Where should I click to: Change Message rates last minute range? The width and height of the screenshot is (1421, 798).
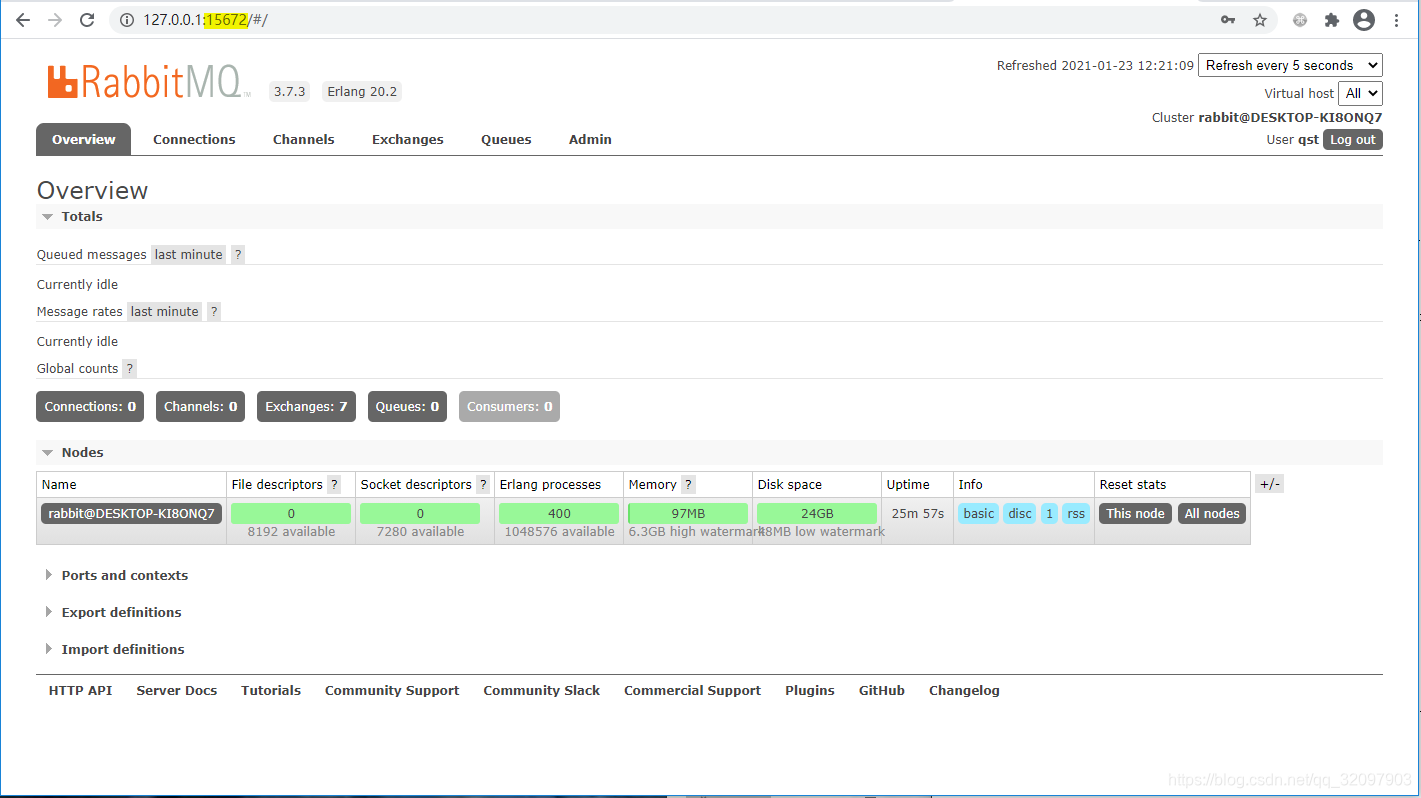click(165, 312)
